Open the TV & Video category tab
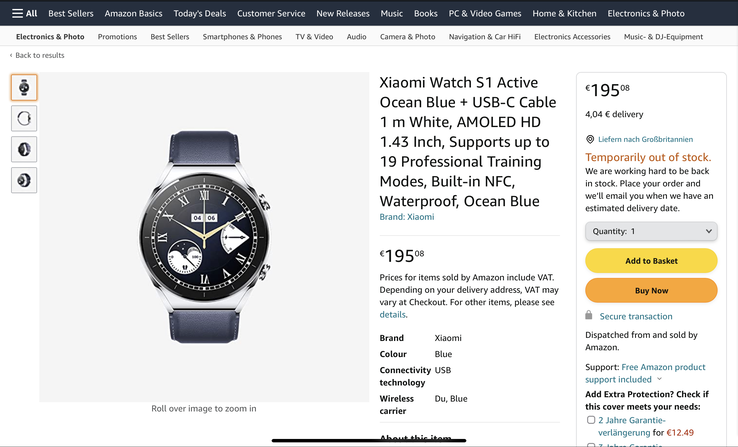738x447 pixels. (314, 37)
